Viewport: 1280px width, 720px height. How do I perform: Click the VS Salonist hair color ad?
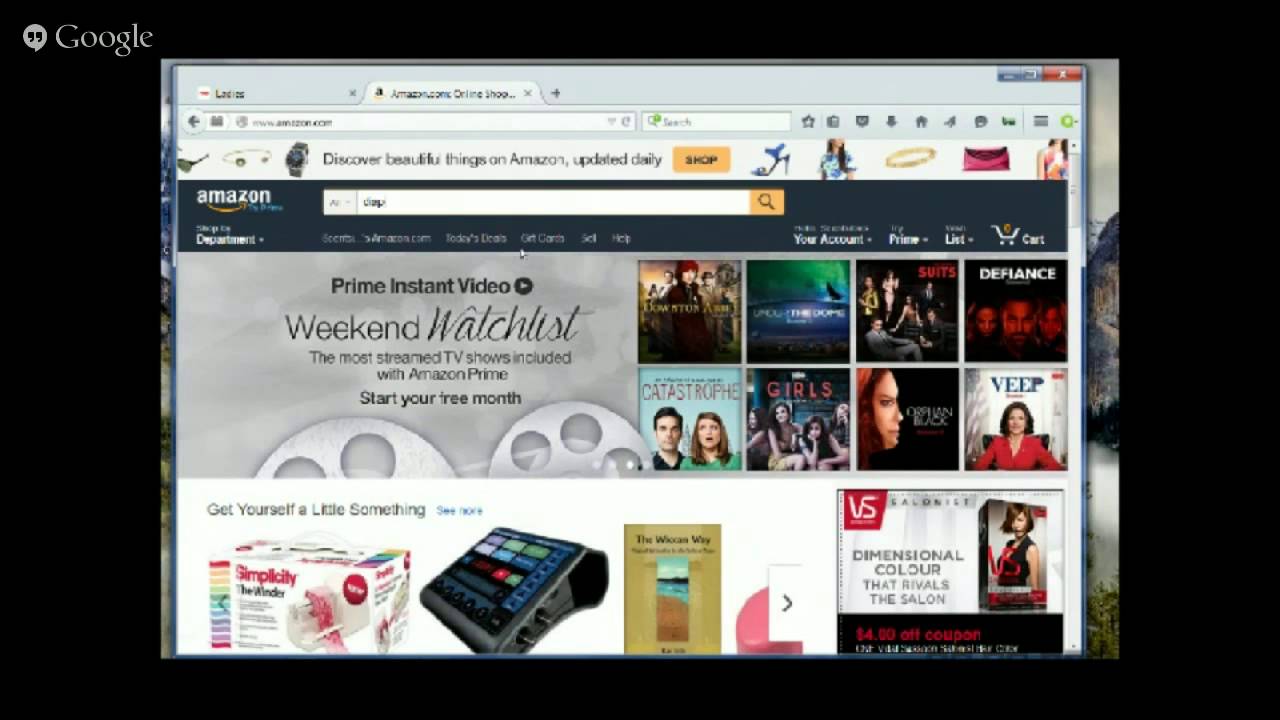click(x=950, y=571)
